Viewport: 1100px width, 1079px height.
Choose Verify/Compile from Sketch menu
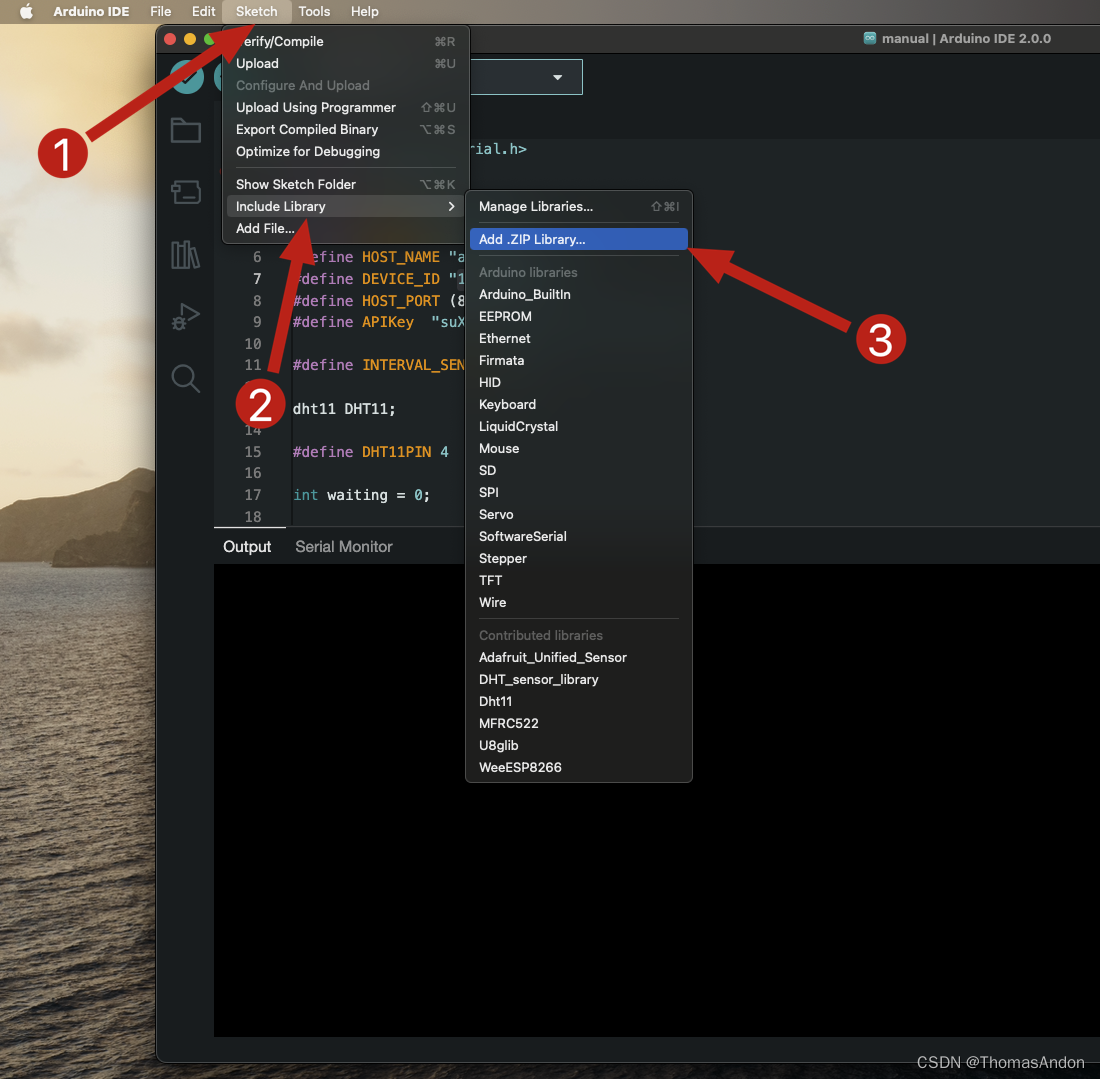345,41
